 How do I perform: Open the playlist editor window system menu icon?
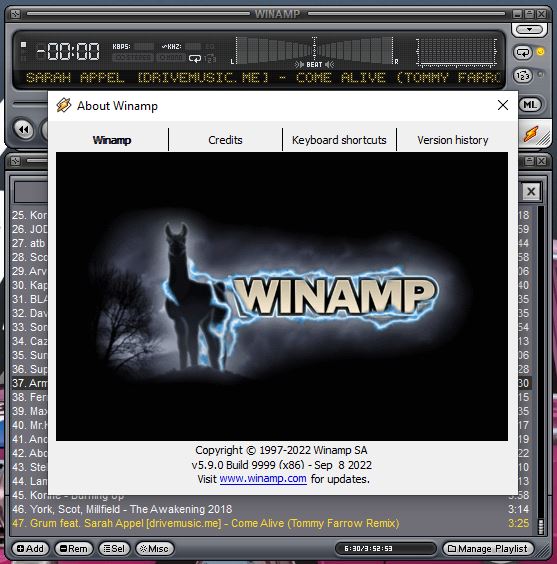tap(15, 161)
